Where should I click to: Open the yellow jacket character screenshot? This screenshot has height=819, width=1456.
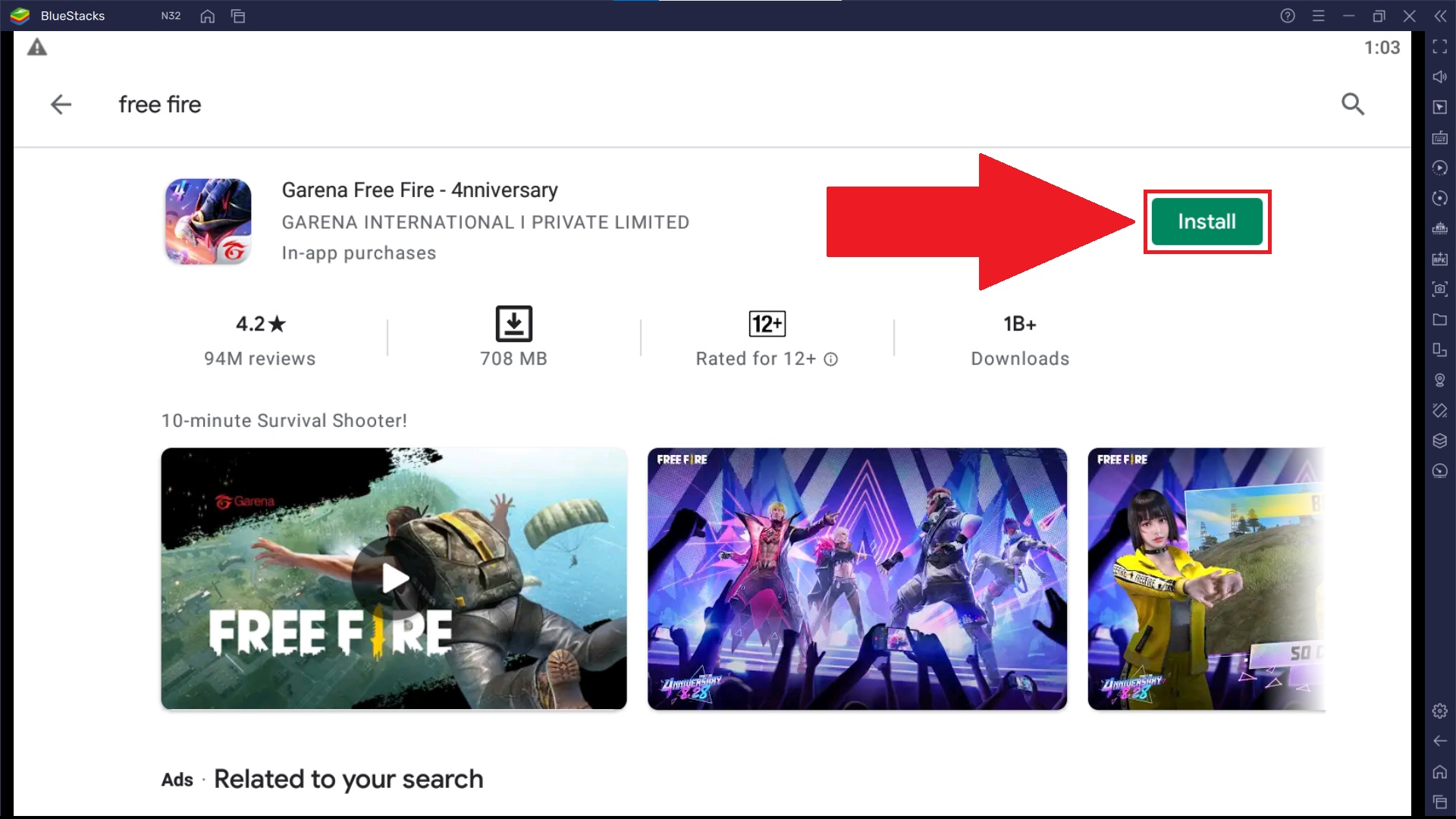(x=1207, y=579)
